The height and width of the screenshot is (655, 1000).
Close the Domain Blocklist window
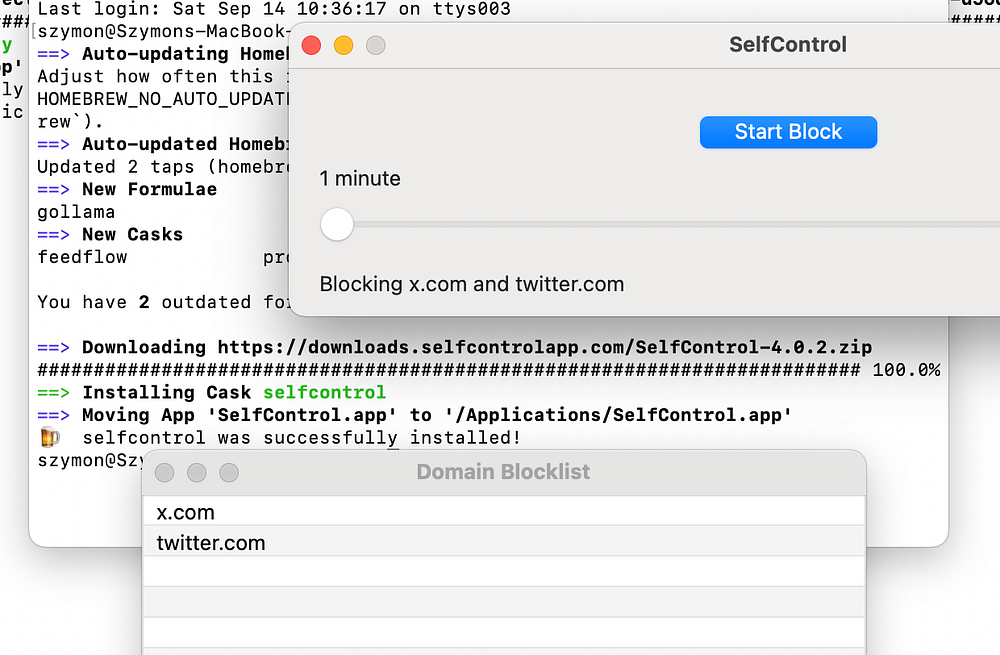coord(165,472)
